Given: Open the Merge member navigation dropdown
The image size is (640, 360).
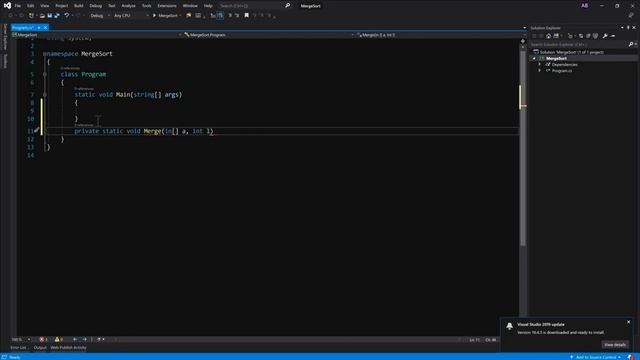Looking at the screenshot, I should pos(441,35).
